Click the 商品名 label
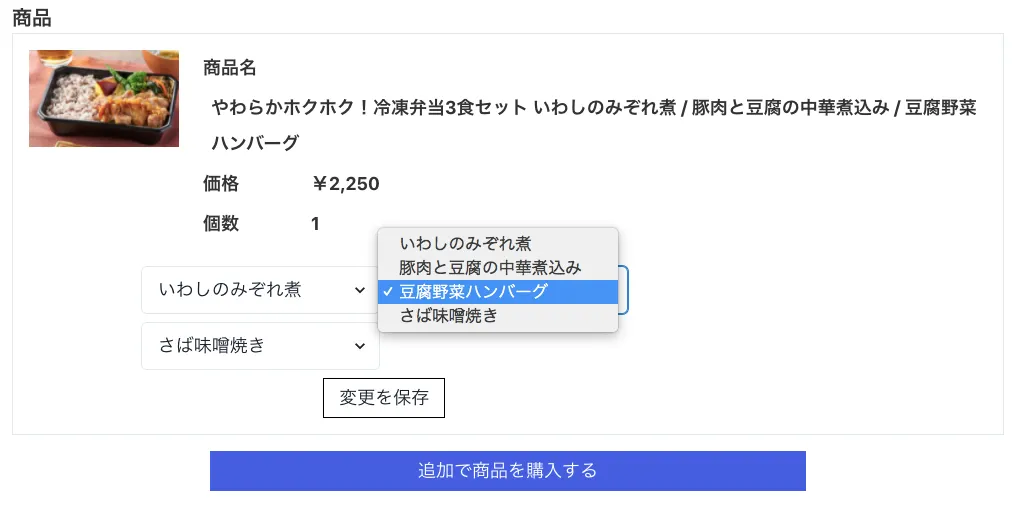The image size is (1026, 506). [x=230, y=68]
